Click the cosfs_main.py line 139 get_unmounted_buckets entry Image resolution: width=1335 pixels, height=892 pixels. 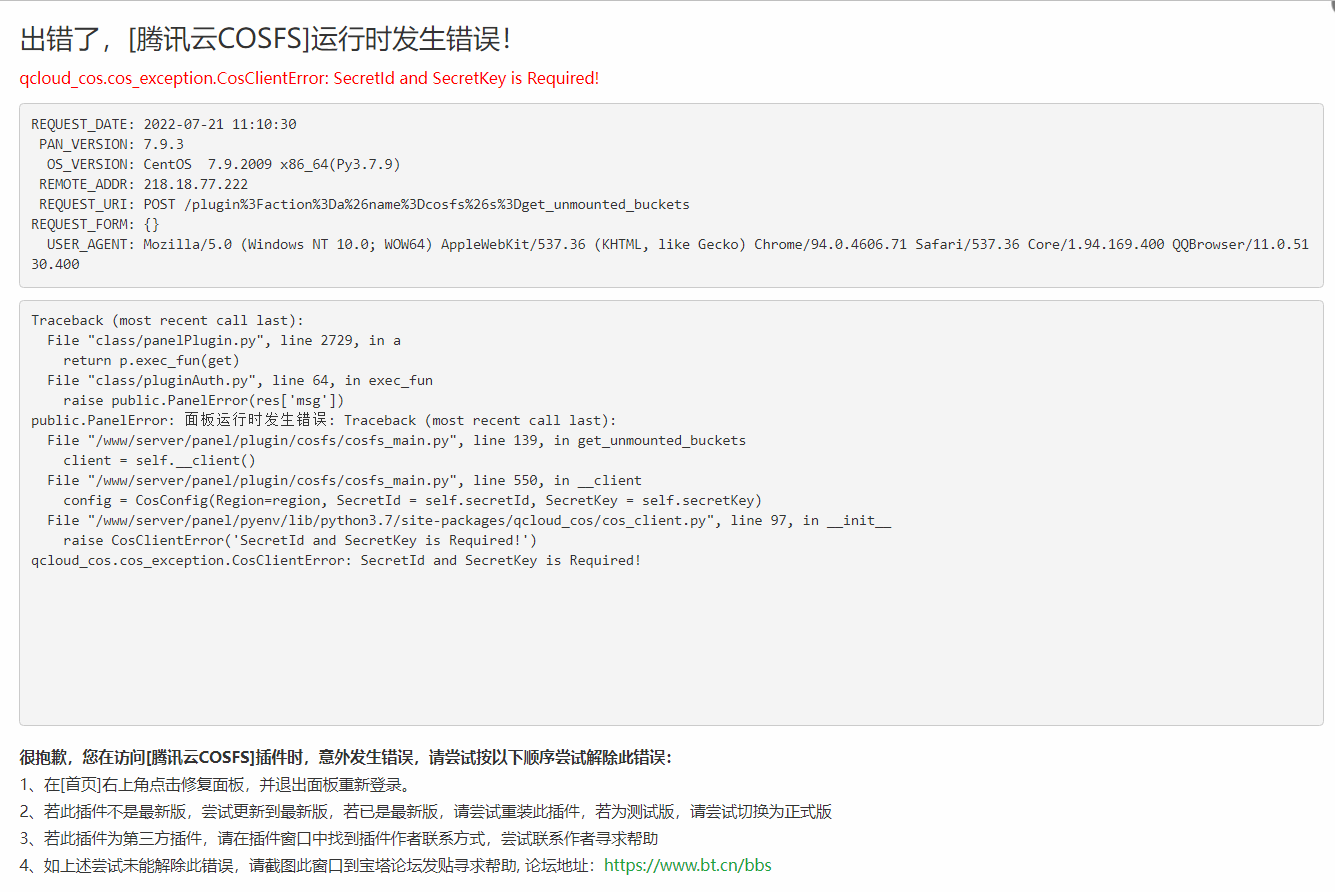396,440
